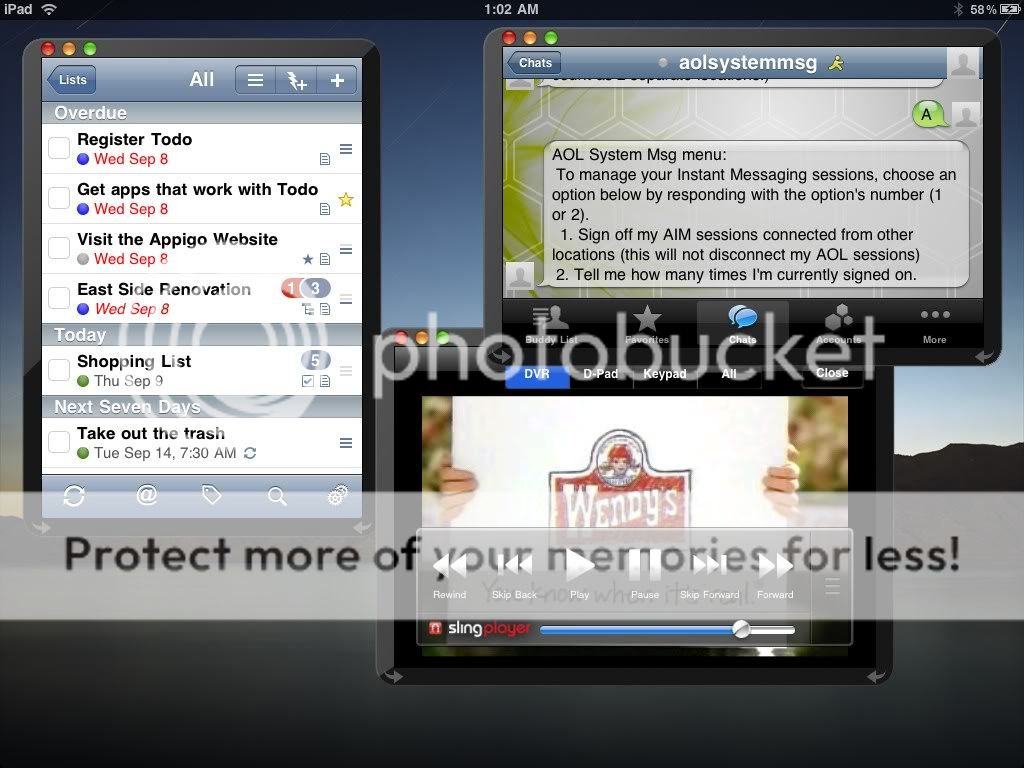Click Skip Back in SlingPlayer controls

[514, 574]
